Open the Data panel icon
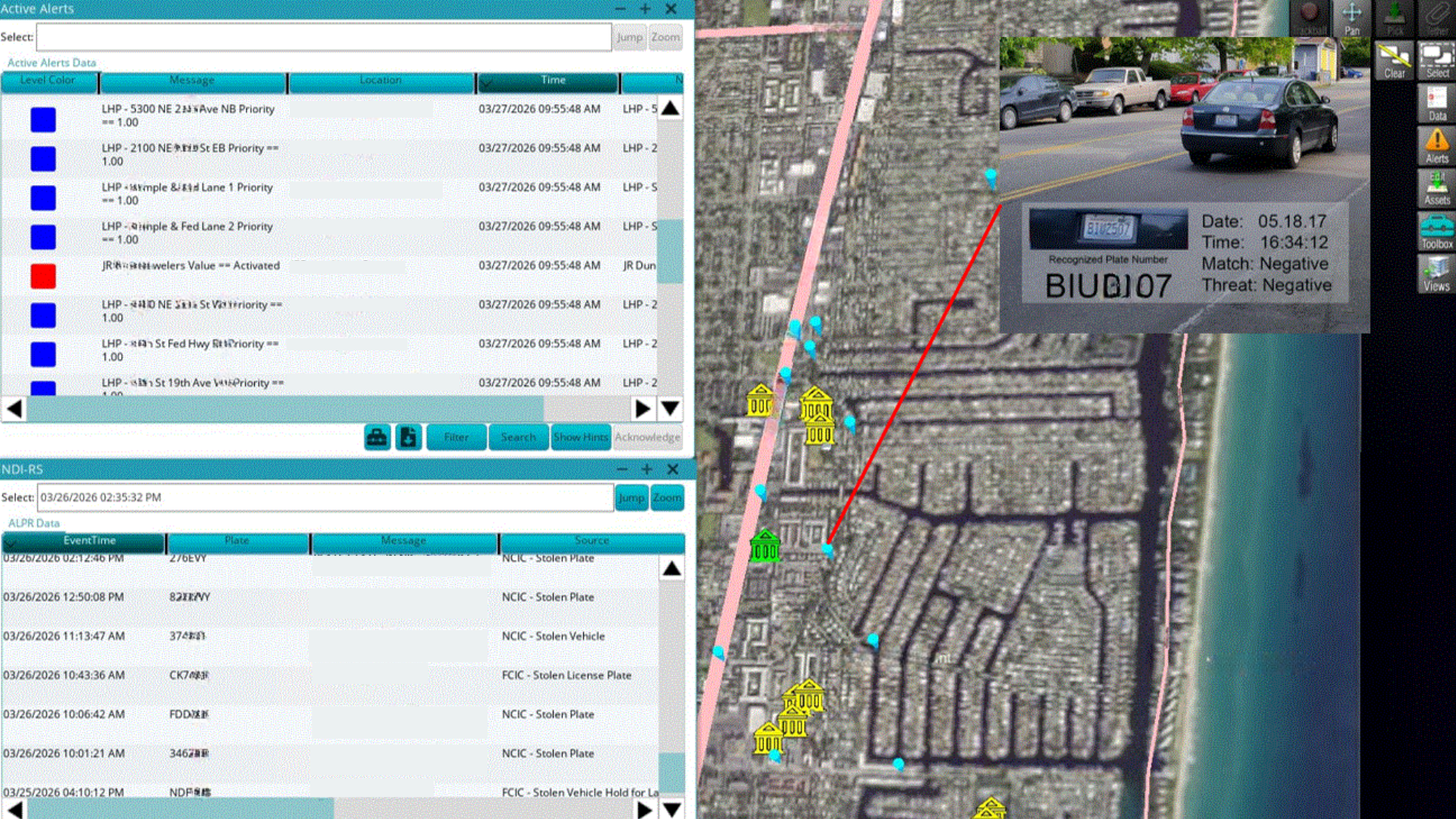This screenshot has width=1456, height=819. [1437, 102]
